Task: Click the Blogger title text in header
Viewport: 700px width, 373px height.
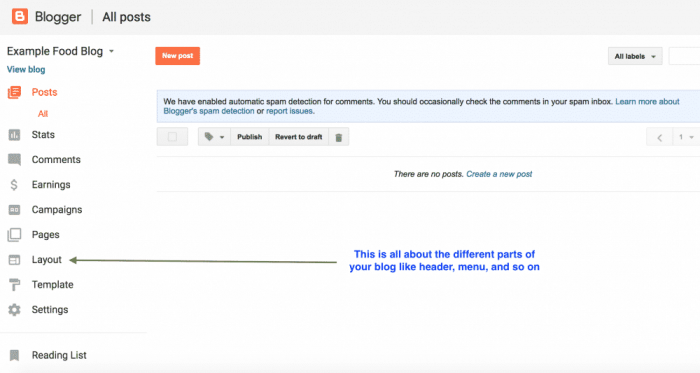Action: tap(58, 17)
